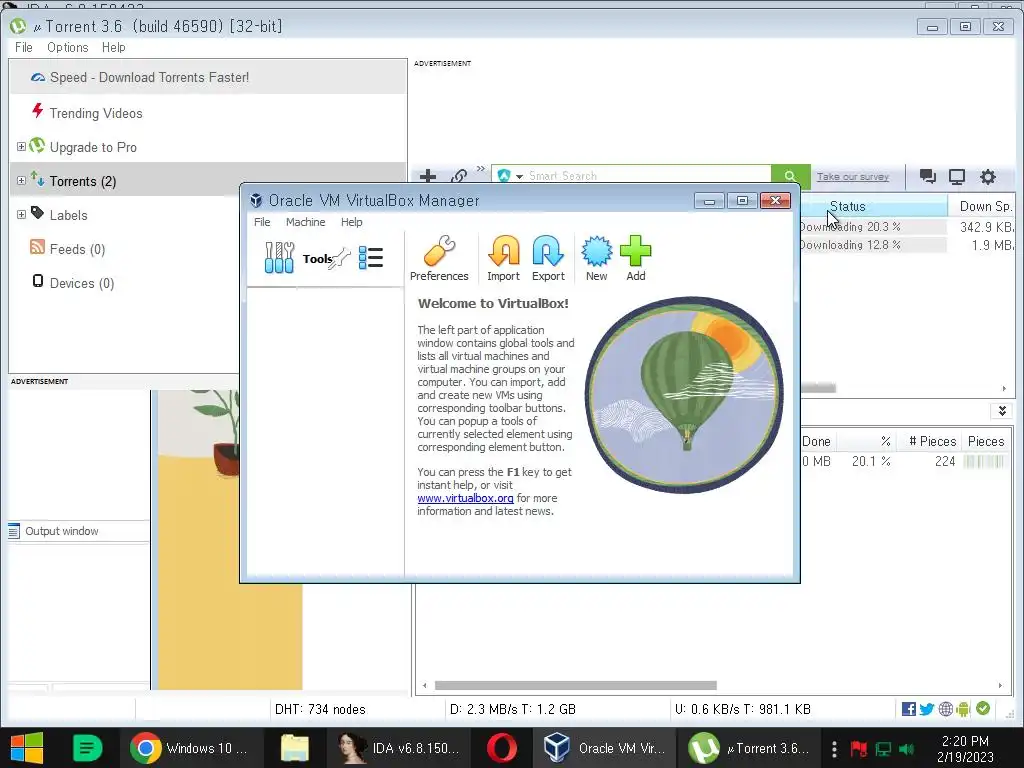Screen dimensions: 1024x768
Task: Click the horizontal scrollbar in uTorrent lower pane
Action: click(x=575, y=685)
